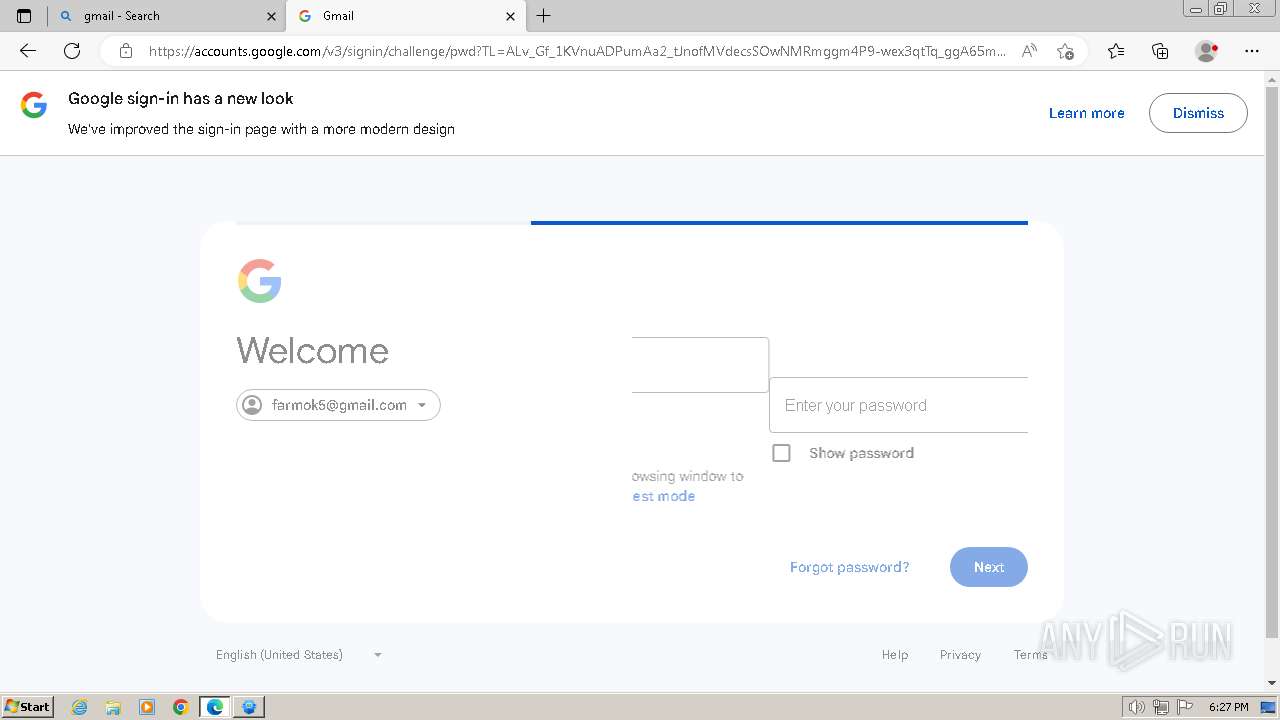Open the Forgot password? link
This screenshot has width=1280, height=720.
849,567
